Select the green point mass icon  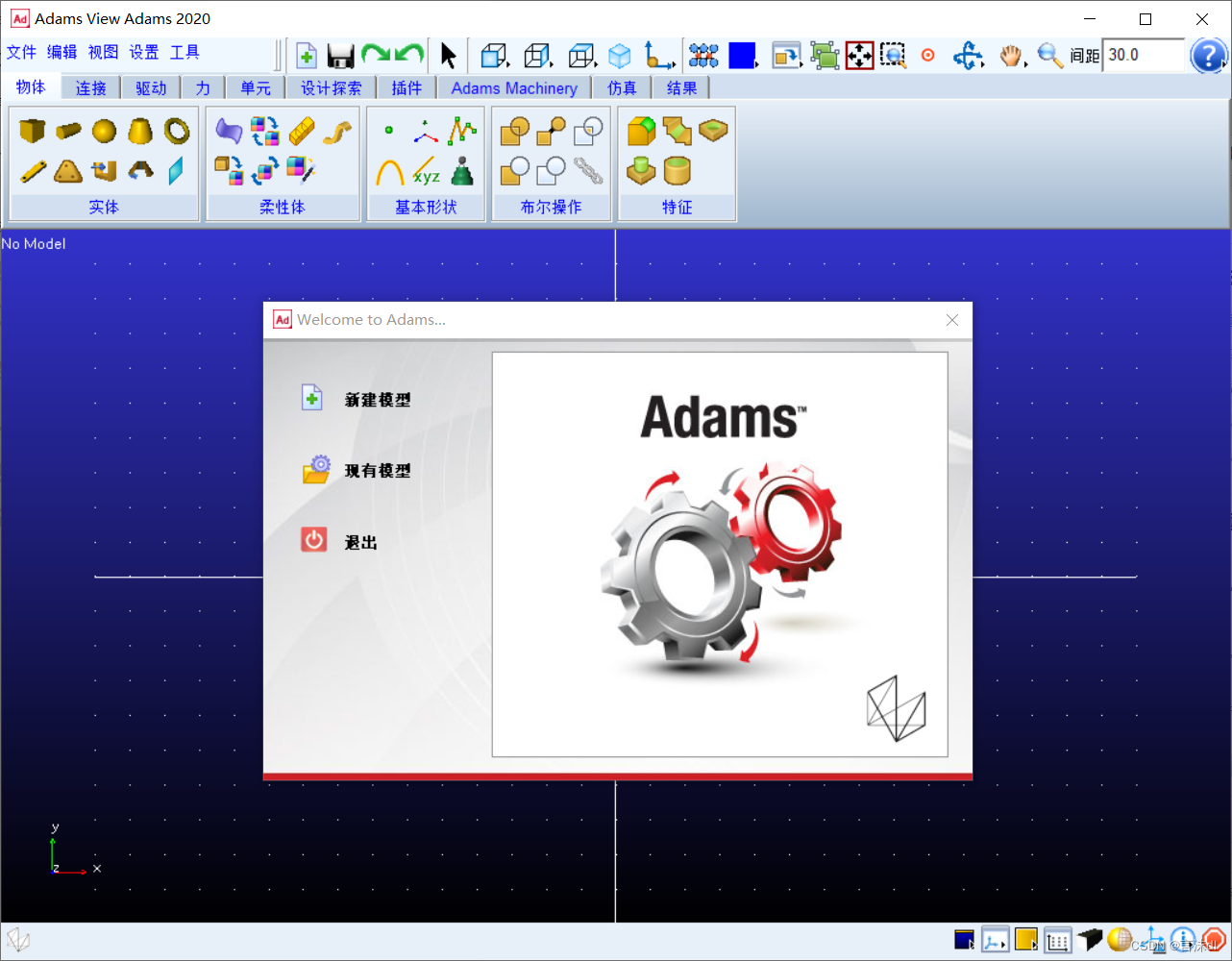[463, 171]
